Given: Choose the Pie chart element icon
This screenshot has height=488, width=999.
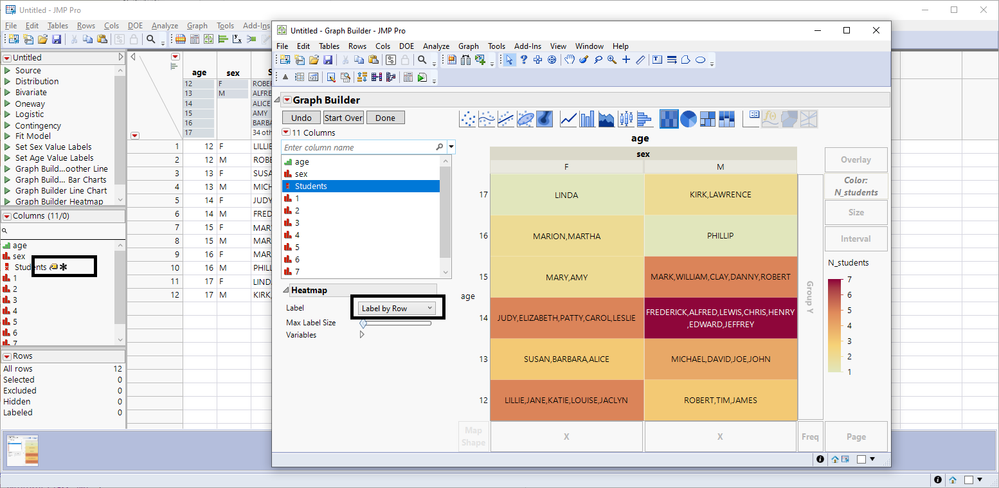Looking at the screenshot, I should pyautogui.click(x=688, y=119).
